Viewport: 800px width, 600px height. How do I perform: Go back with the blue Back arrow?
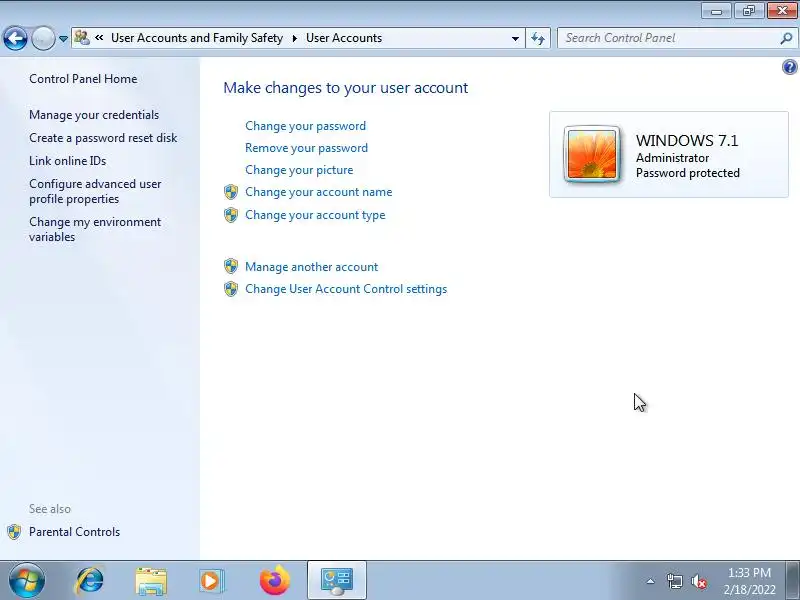tap(15, 38)
